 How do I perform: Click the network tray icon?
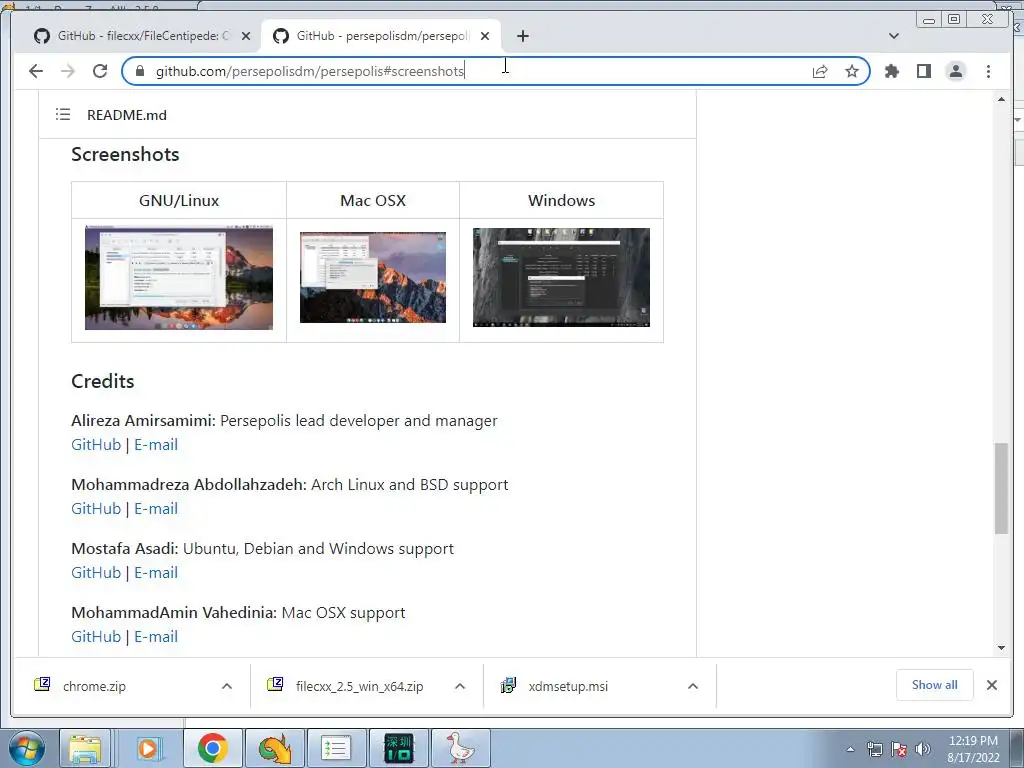874,750
